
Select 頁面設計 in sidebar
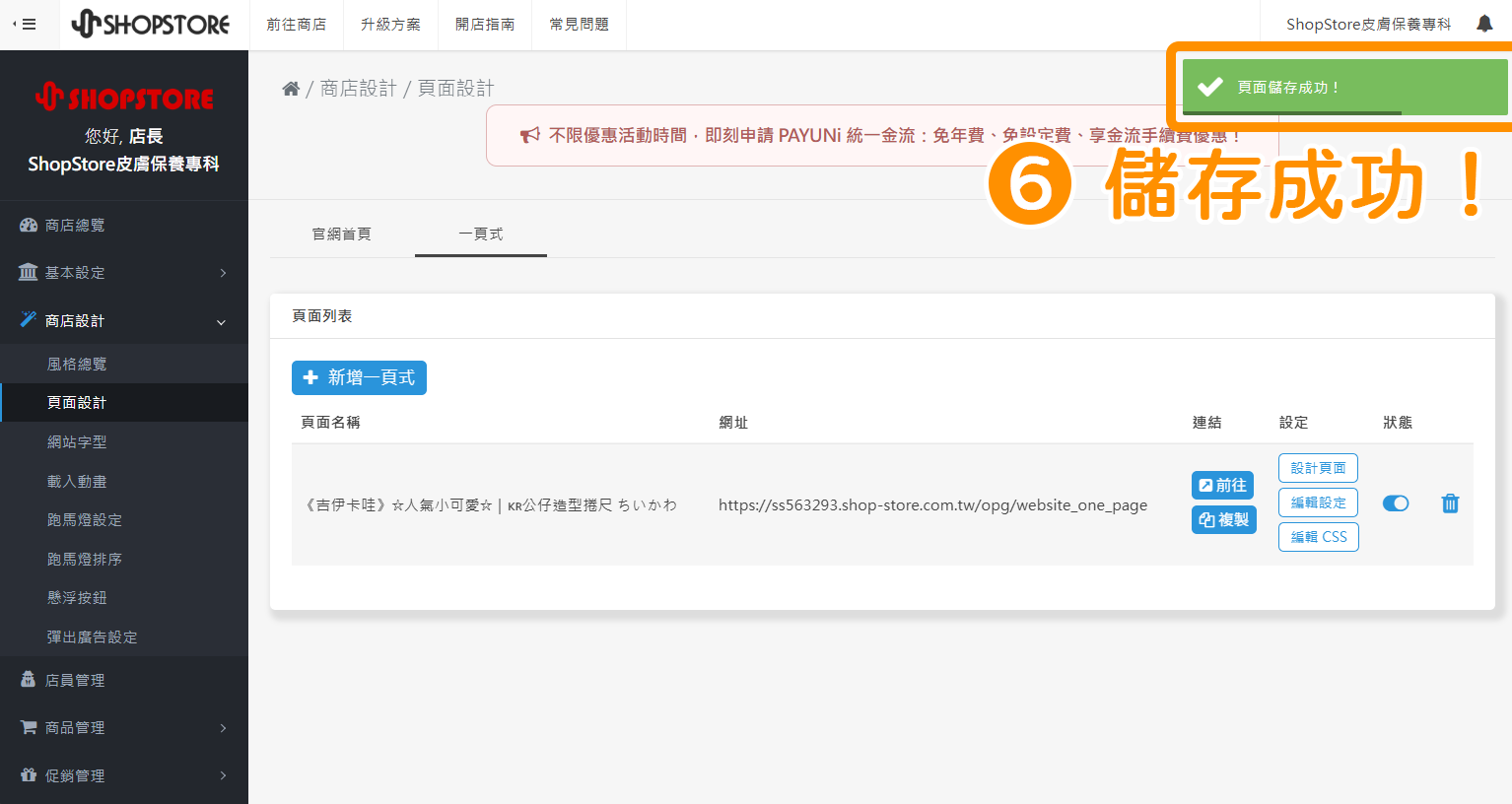tap(124, 402)
